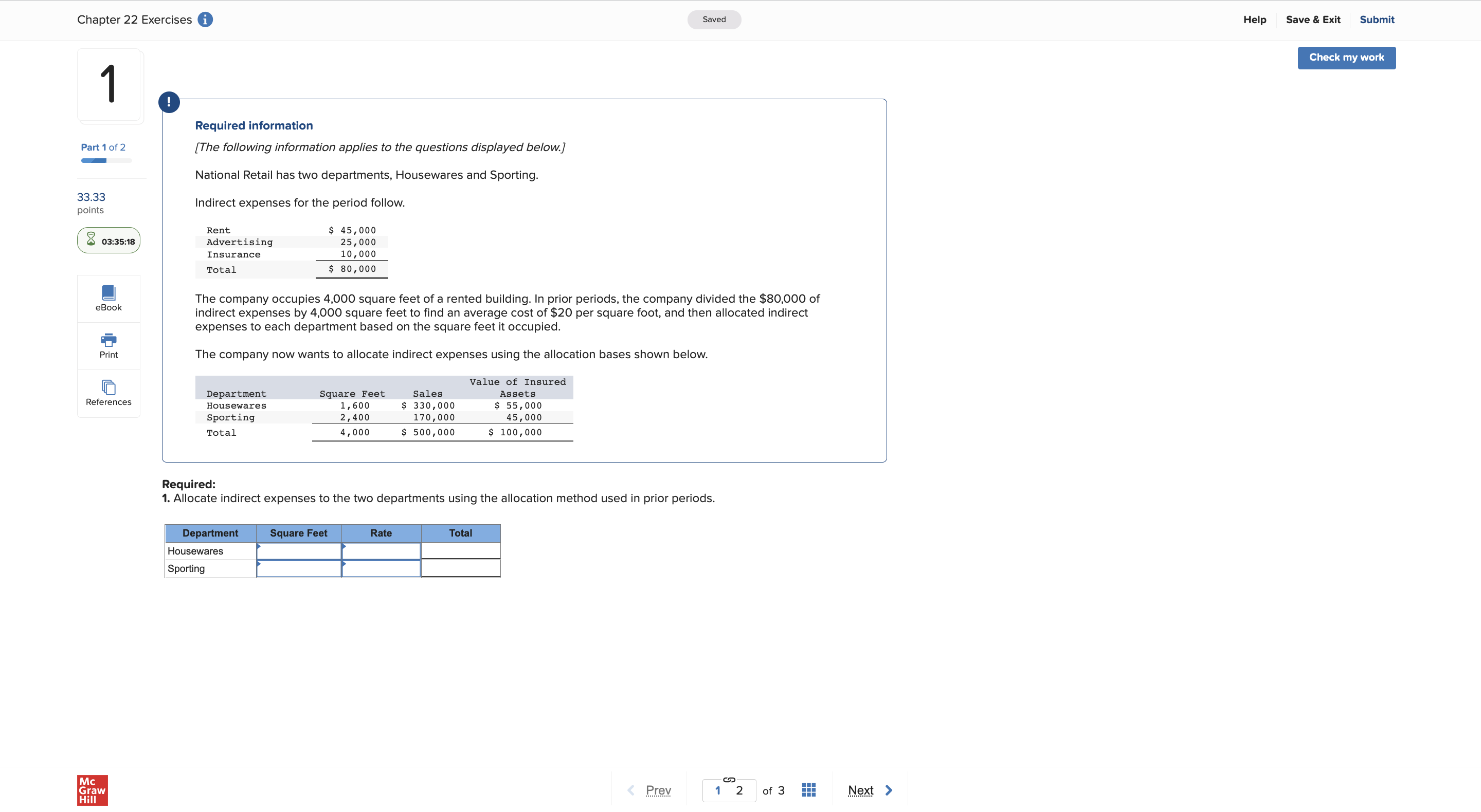Click the Housewares Square Feet input cell
The image size is (1481, 812).
(298, 550)
